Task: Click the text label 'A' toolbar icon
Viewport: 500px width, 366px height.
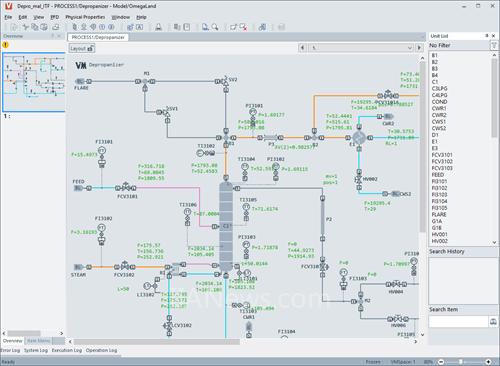Action: point(140,27)
